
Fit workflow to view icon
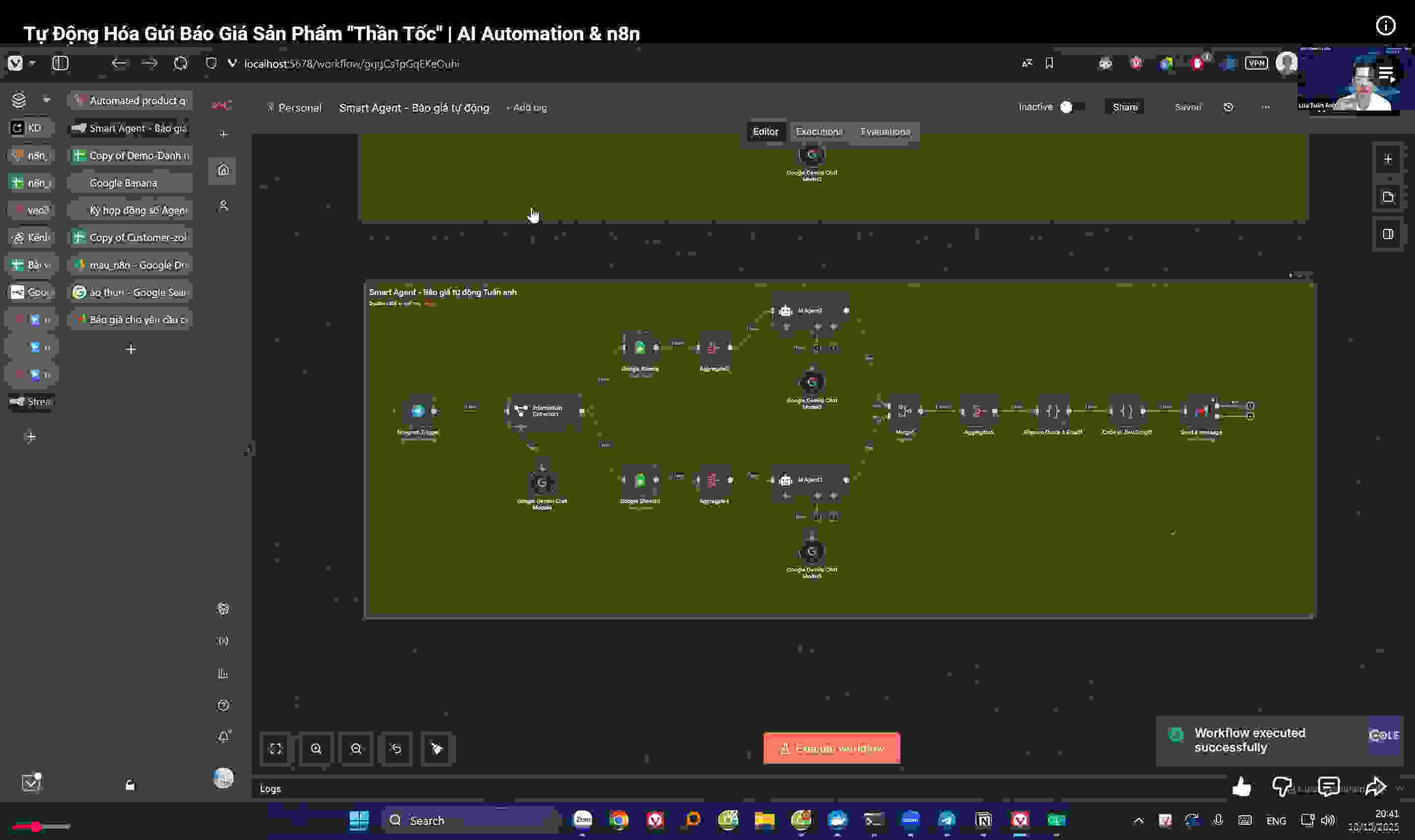[276, 749]
